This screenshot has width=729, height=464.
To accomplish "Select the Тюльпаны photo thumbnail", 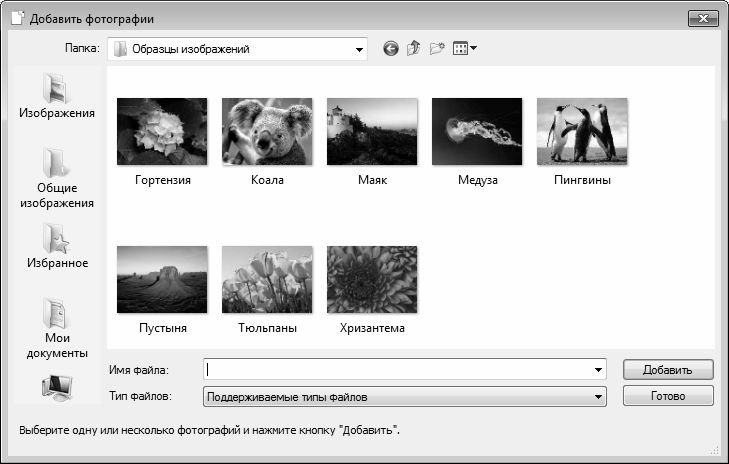I will 267,279.
